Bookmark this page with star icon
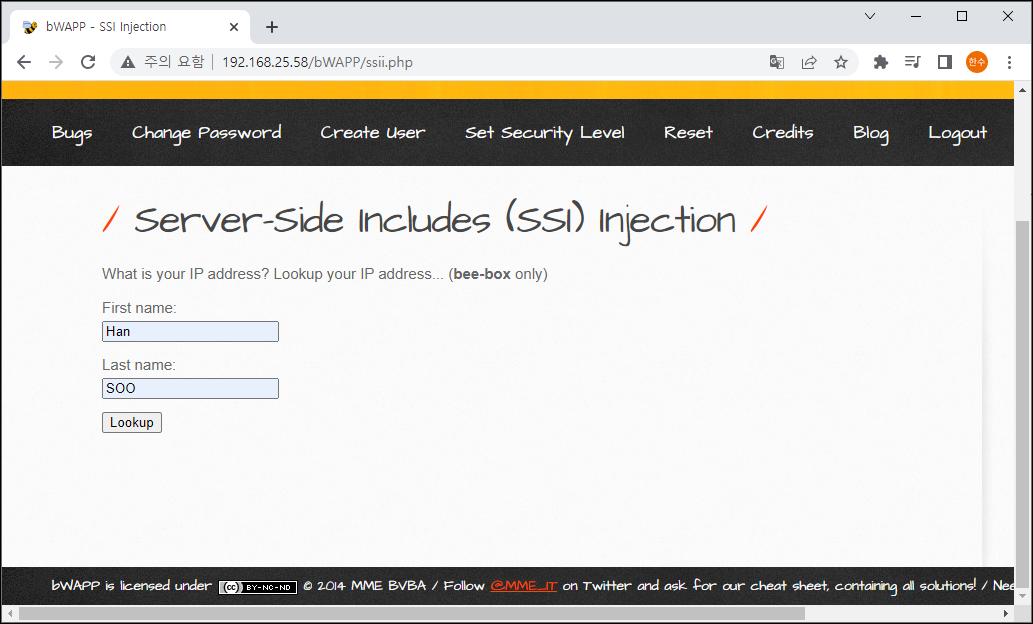 [x=841, y=62]
